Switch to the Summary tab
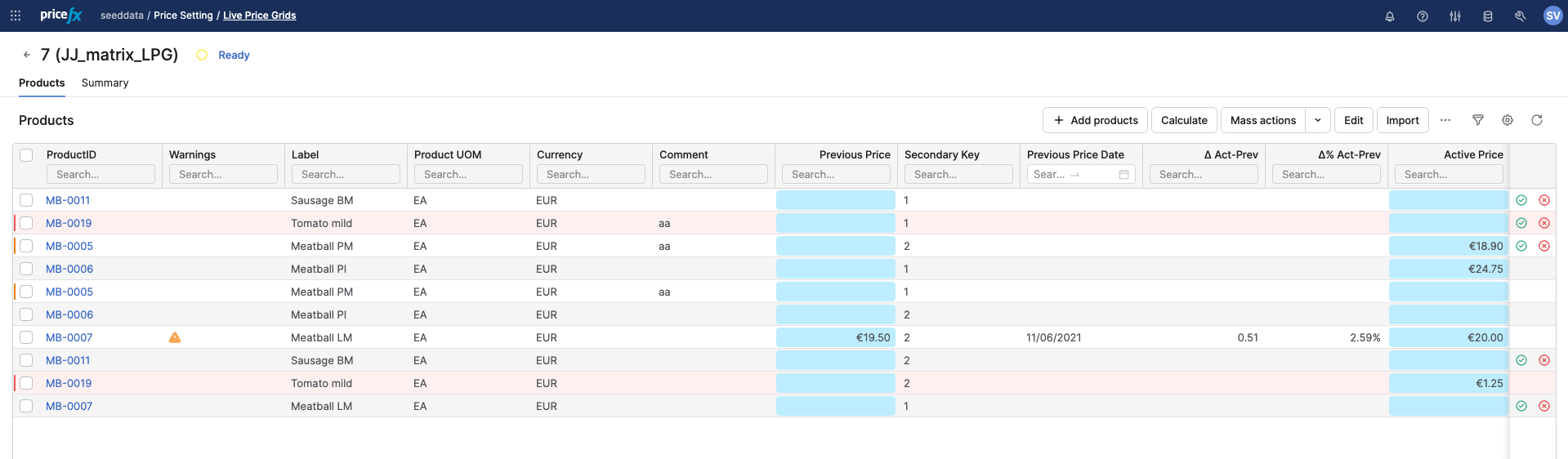The width and height of the screenshot is (1568, 459). (x=105, y=82)
